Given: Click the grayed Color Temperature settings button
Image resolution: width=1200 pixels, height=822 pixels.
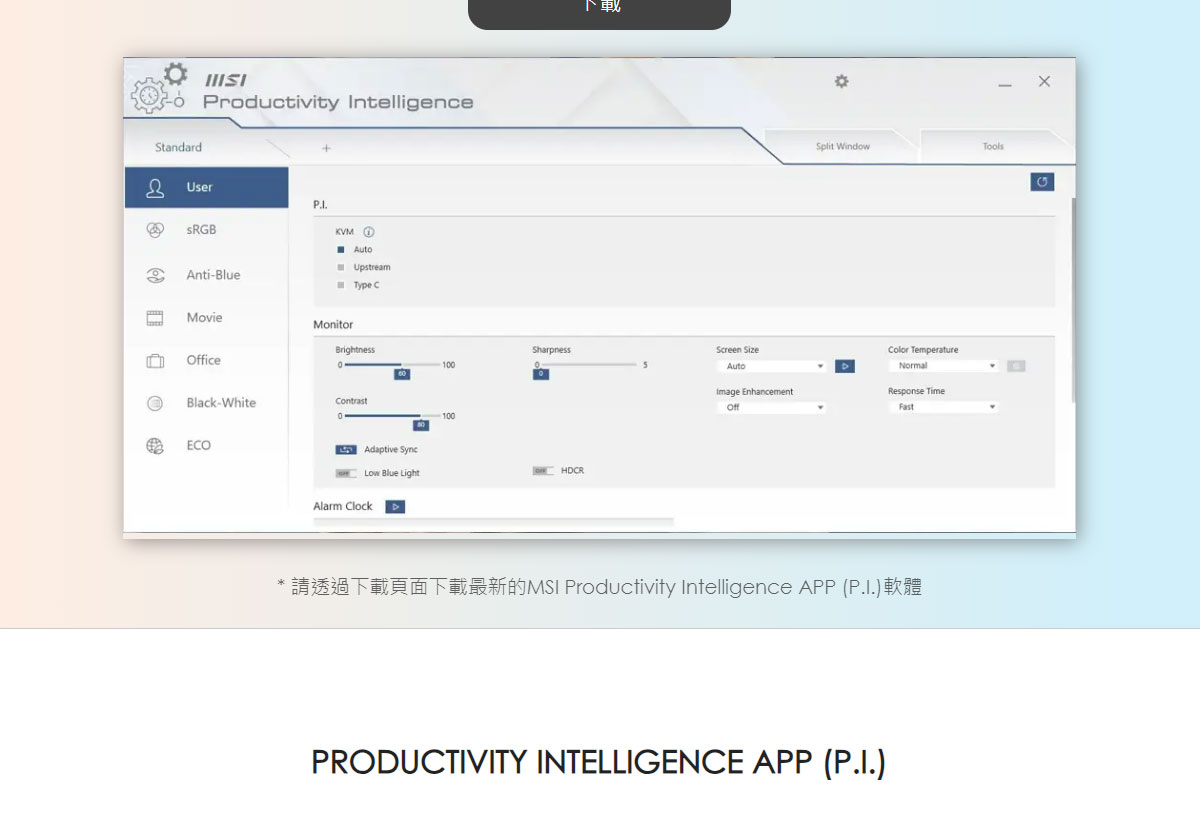Looking at the screenshot, I should [x=1016, y=366].
